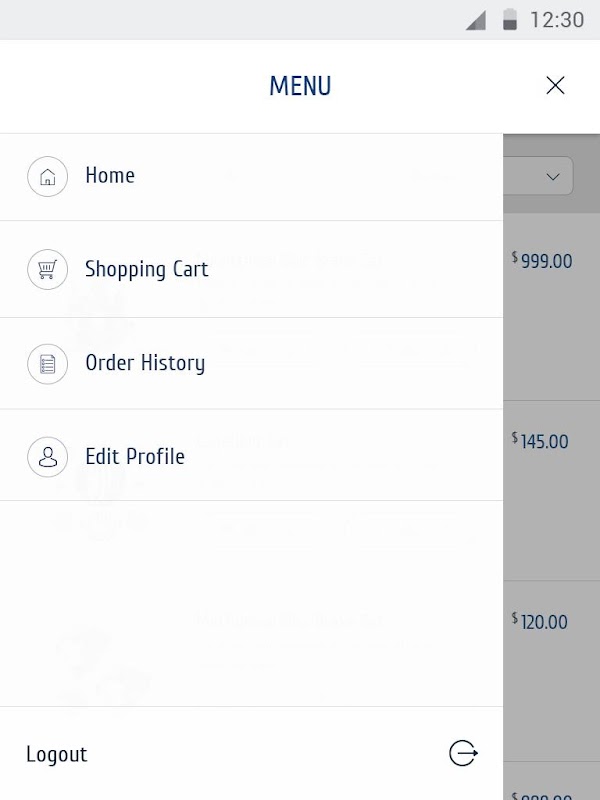This screenshot has height=800, width=600.
Task: Click the Home house icon
Action: (47, 177)
